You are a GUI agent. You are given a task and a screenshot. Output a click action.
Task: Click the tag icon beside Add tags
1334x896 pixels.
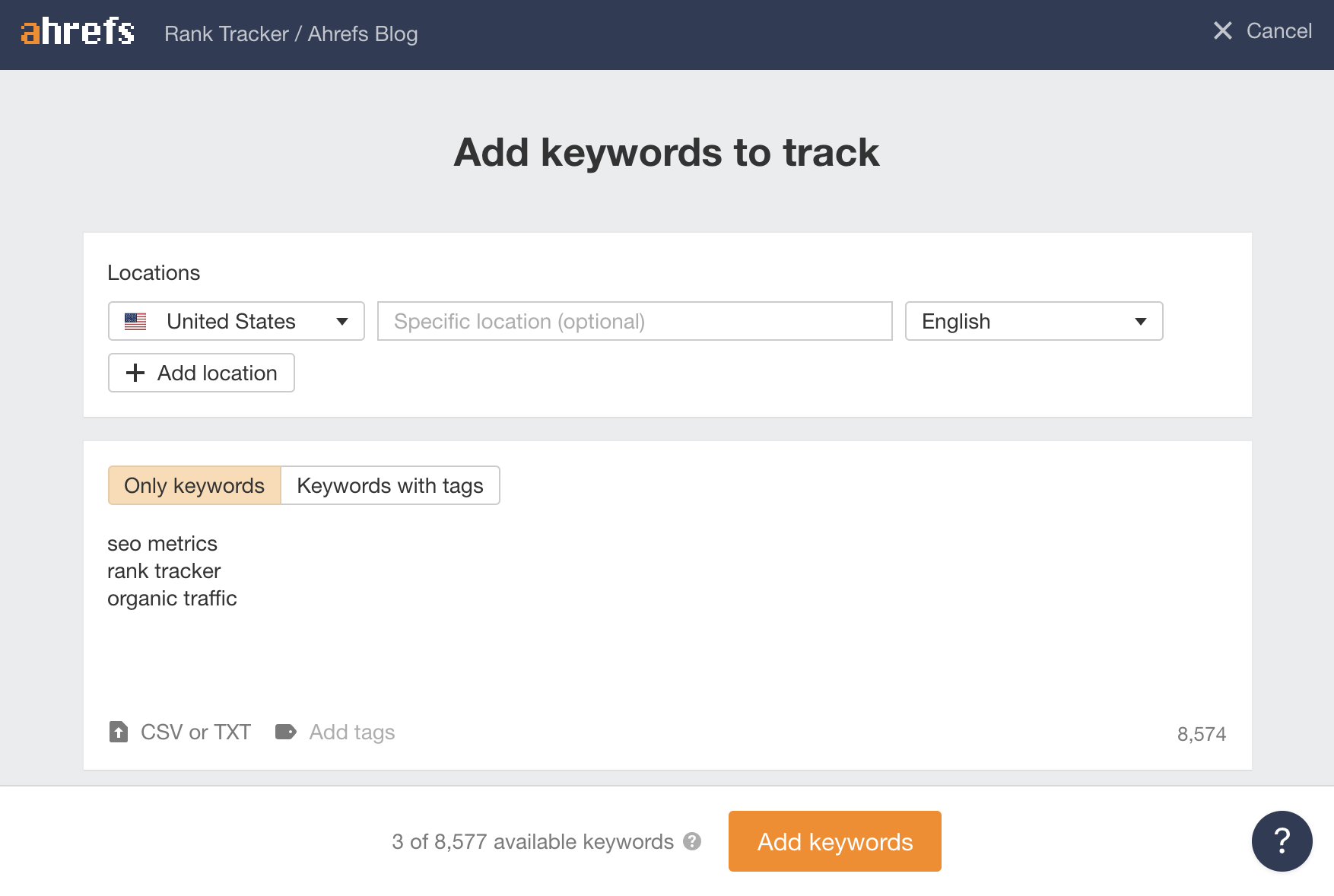(285, 732)
